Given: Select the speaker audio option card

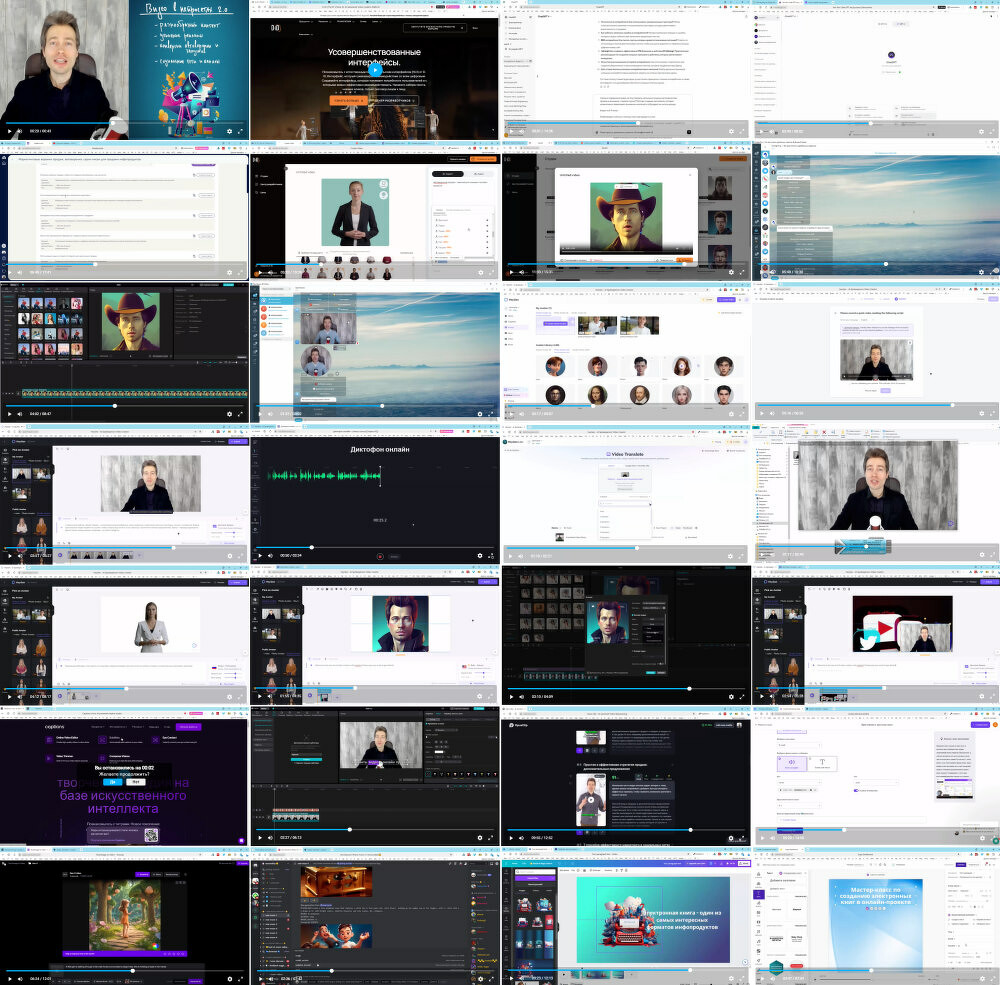Looking at the screenshot, I should (794, 762).
